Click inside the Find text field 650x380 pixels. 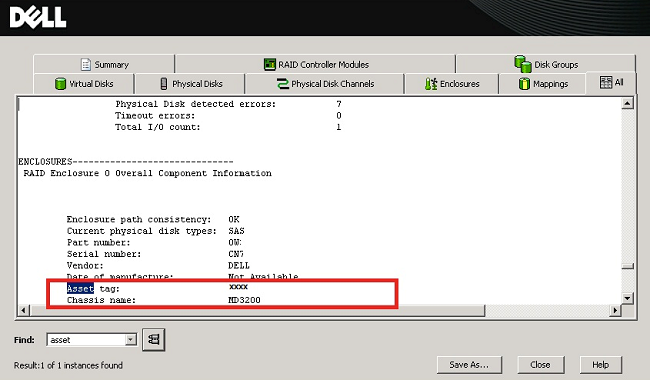click(x=86, y=340)
